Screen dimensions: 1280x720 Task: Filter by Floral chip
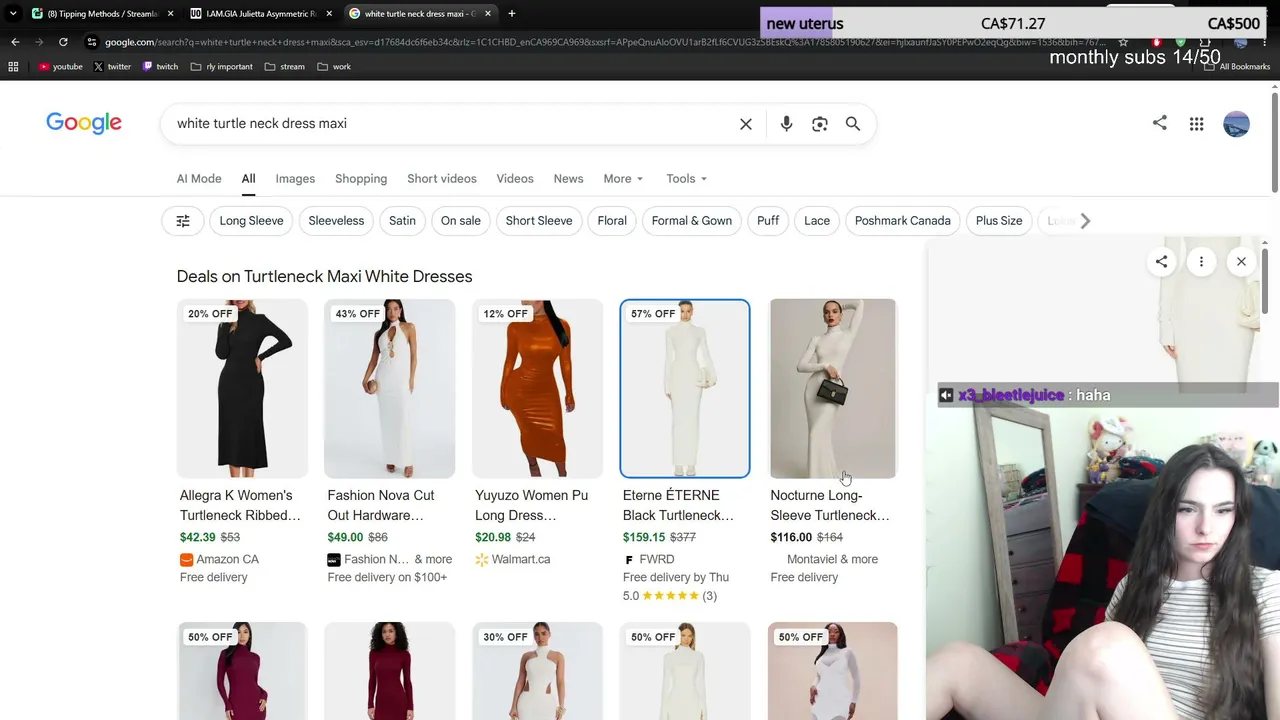click(612, 221)
